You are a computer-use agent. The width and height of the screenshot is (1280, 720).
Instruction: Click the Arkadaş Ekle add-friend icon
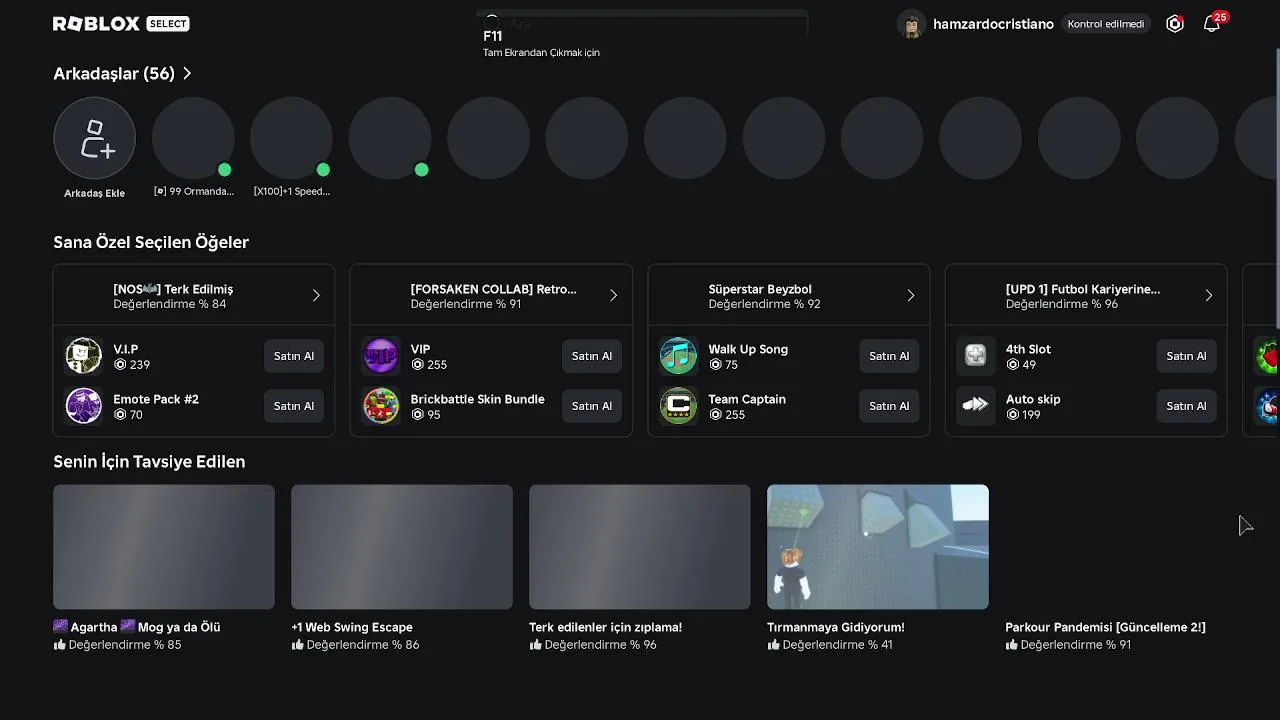point(94,138)
